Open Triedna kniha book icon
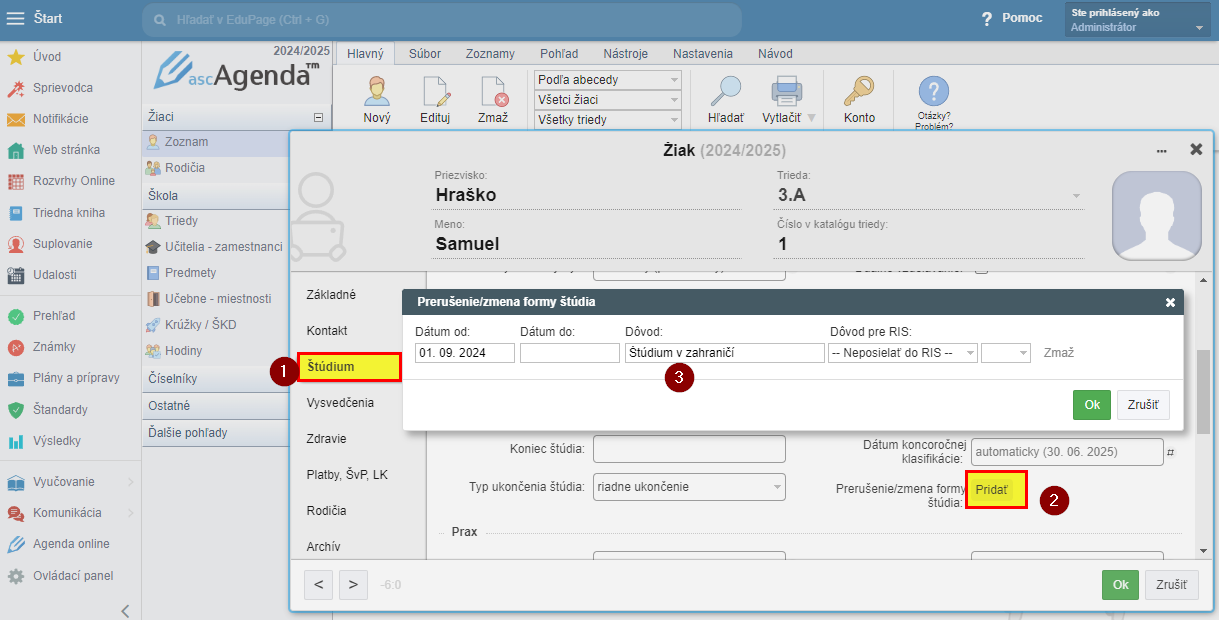Viewport: 1219px width, 620px height. (16, 213)
